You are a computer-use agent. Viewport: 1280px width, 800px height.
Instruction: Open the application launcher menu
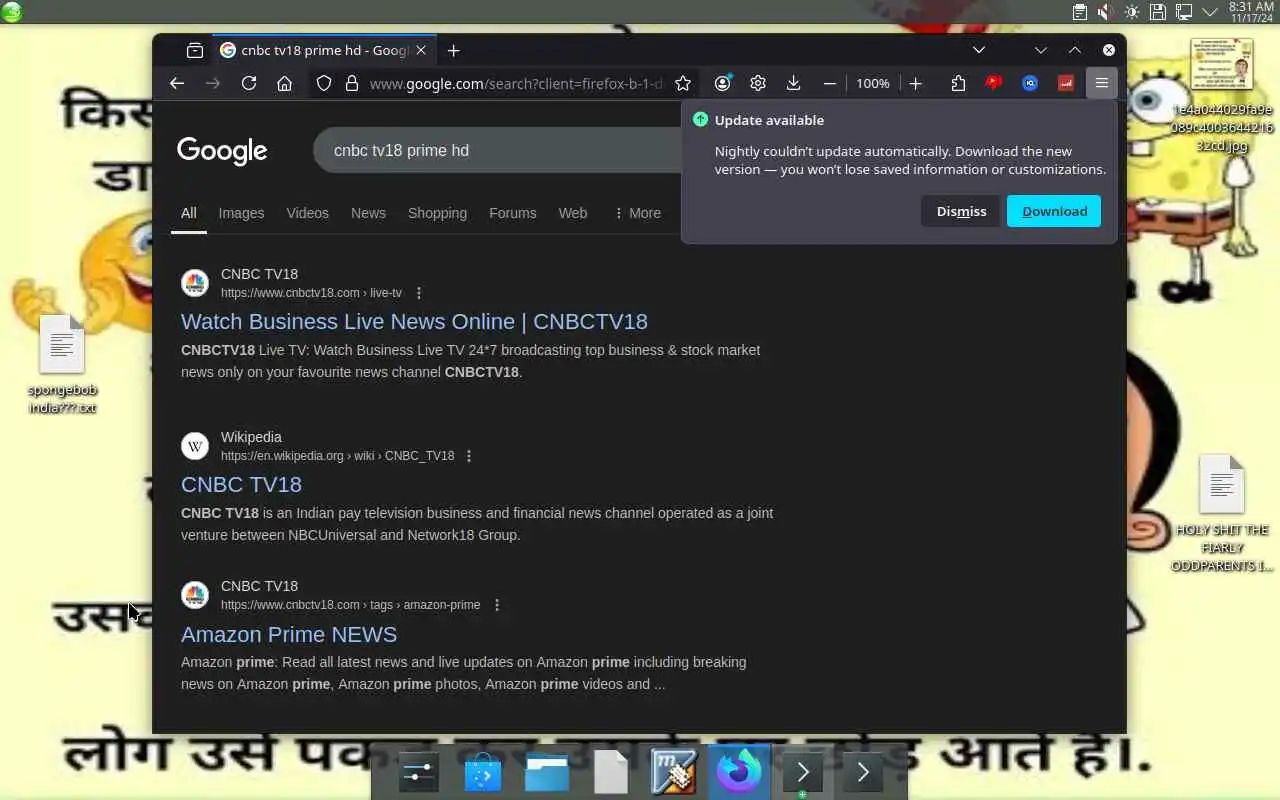point(11,12)
